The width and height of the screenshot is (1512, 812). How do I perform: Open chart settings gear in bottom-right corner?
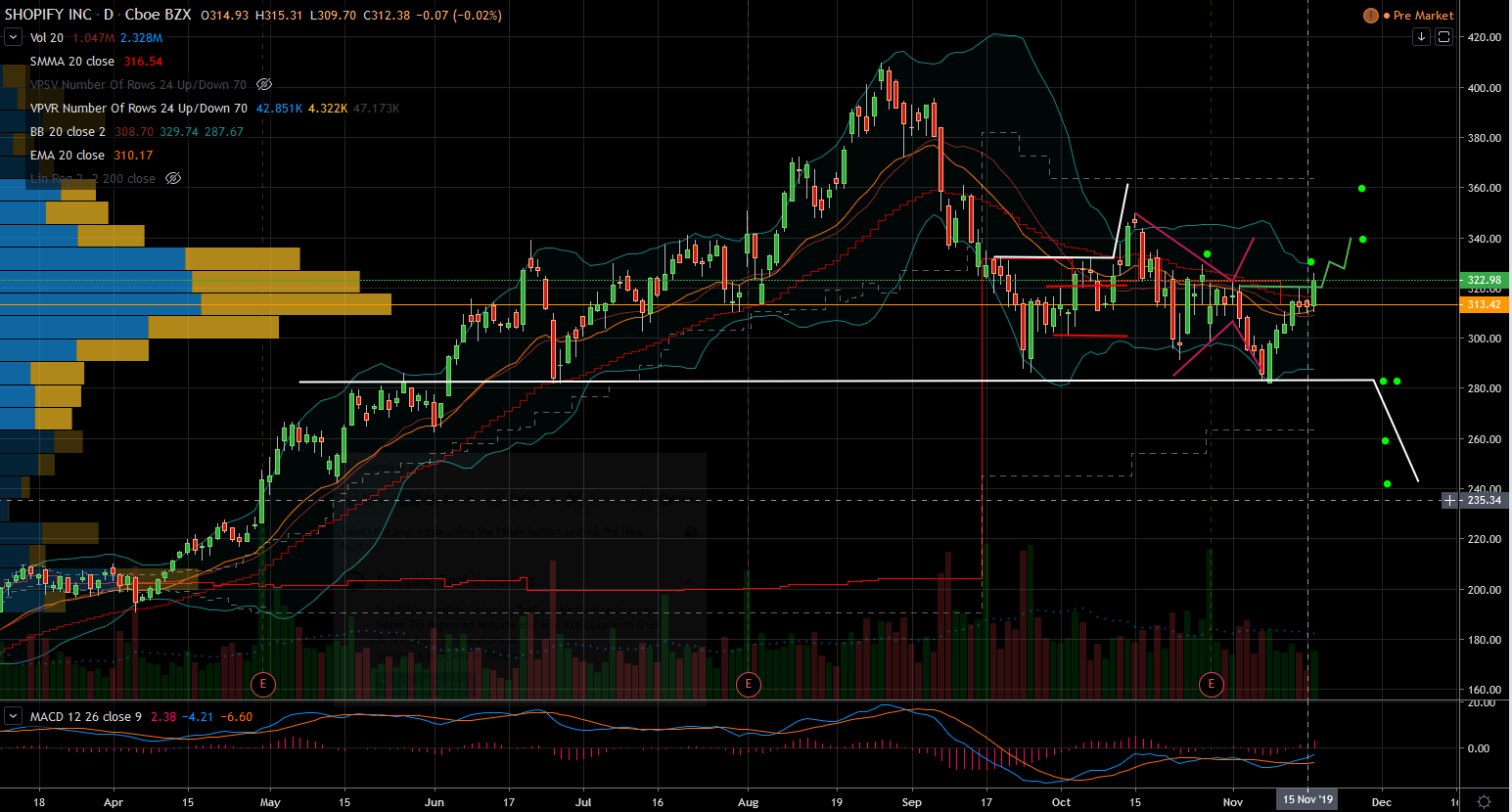coord(1484,801)
